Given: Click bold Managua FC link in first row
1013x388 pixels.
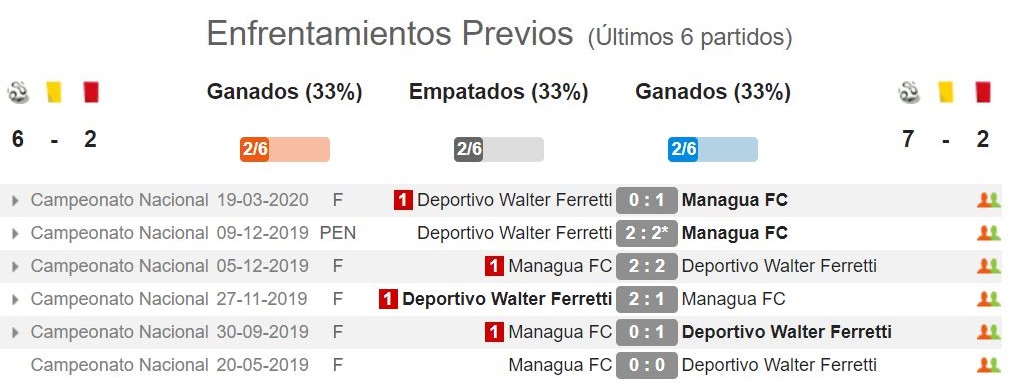Looking at the screenshot, I should pos(735,200).
